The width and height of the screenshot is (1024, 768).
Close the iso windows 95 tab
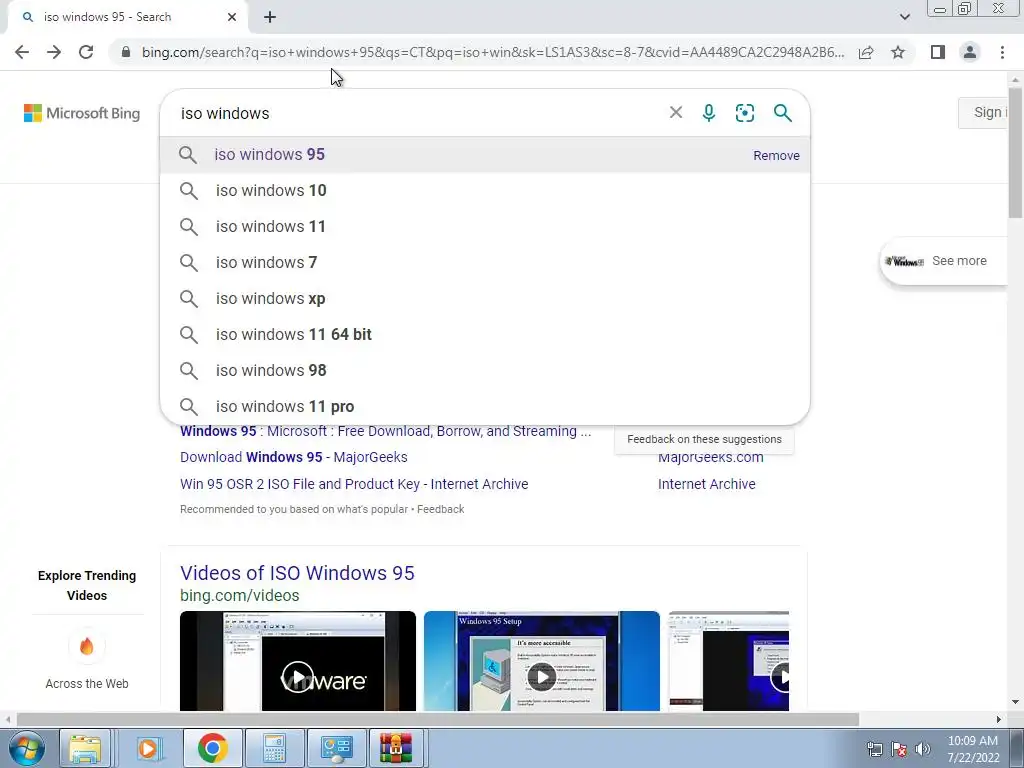click(232, 17)
